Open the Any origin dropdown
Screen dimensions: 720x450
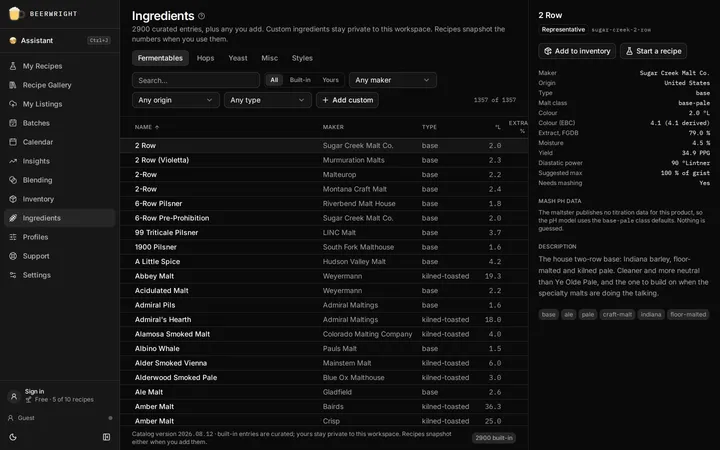tap(176, 100)
